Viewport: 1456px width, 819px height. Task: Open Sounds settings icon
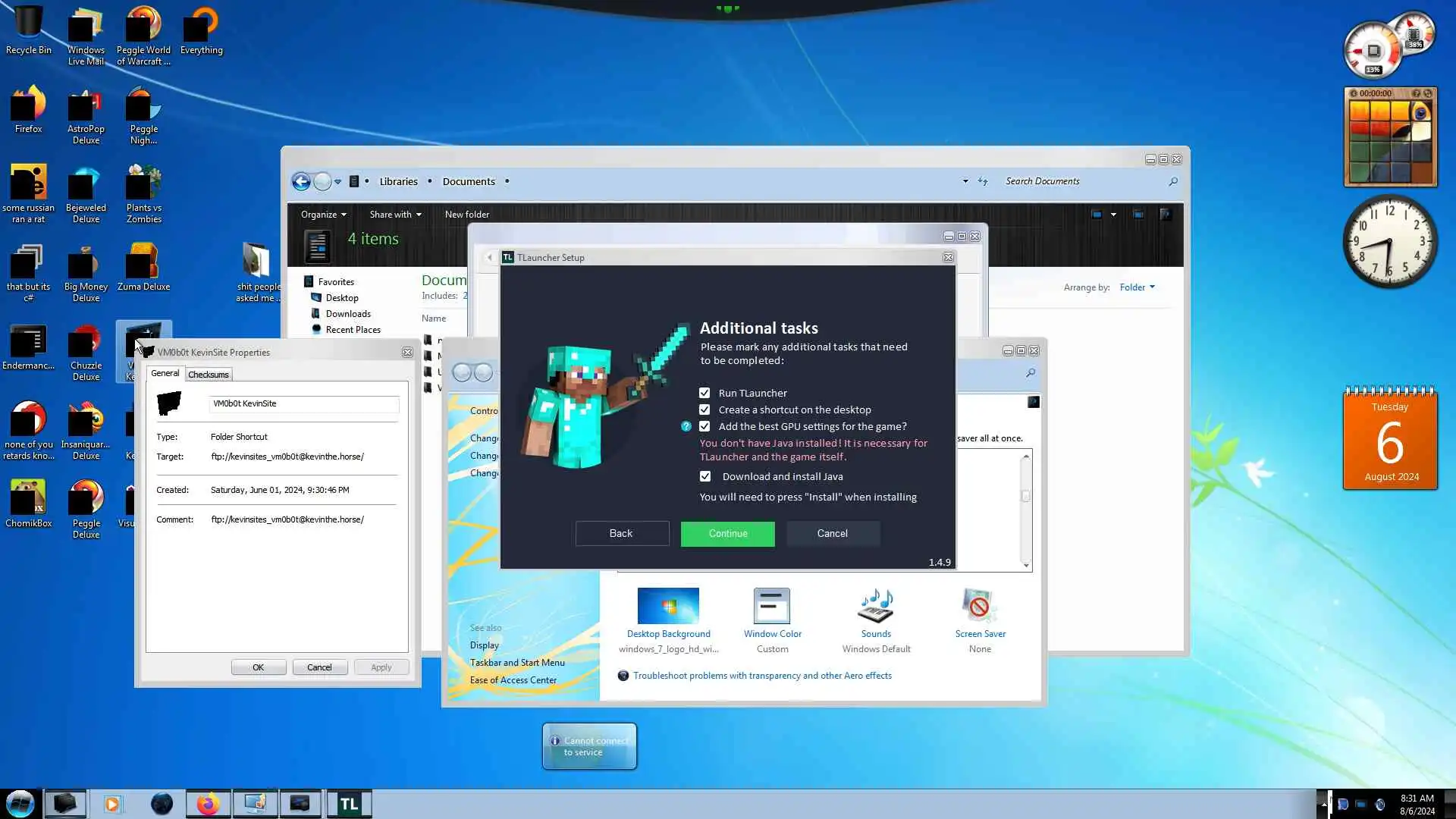coord(876,607)
